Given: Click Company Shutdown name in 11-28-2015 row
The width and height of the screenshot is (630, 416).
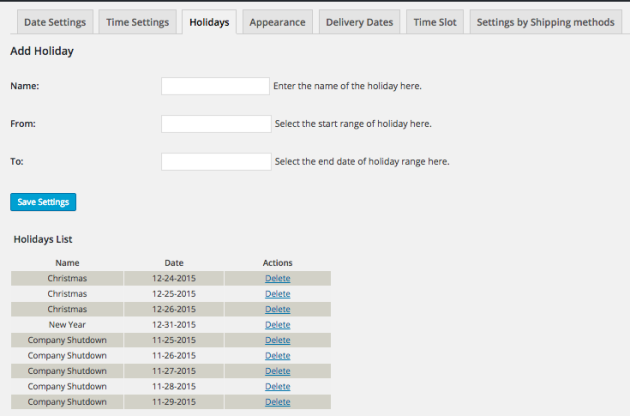Looking at the screenshot, I should [67, 386].
